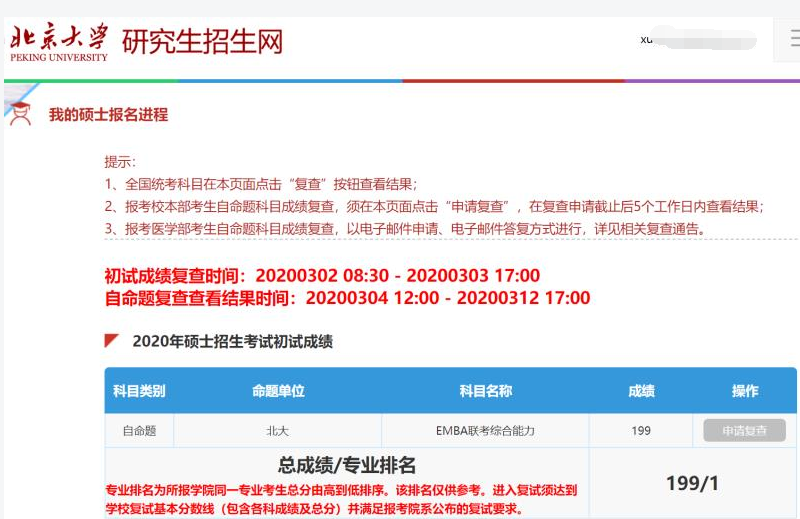
Task: Click the graduate student avatar icon
Action: pyautogui.click(x=21, y=113)
